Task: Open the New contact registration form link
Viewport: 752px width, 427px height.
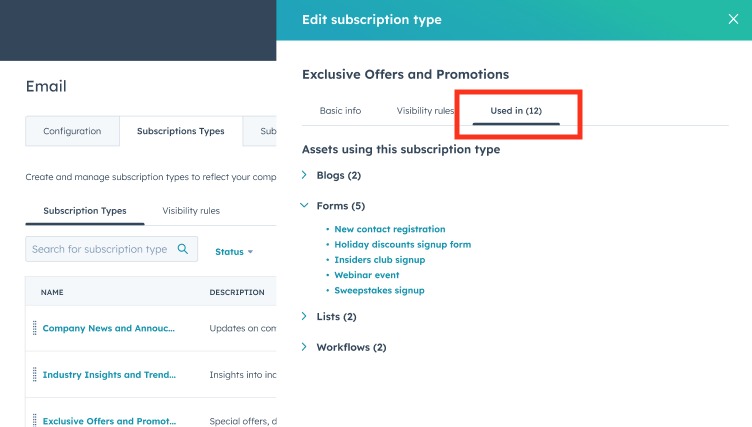Action: pyautogui.click(x=389, y=229)
